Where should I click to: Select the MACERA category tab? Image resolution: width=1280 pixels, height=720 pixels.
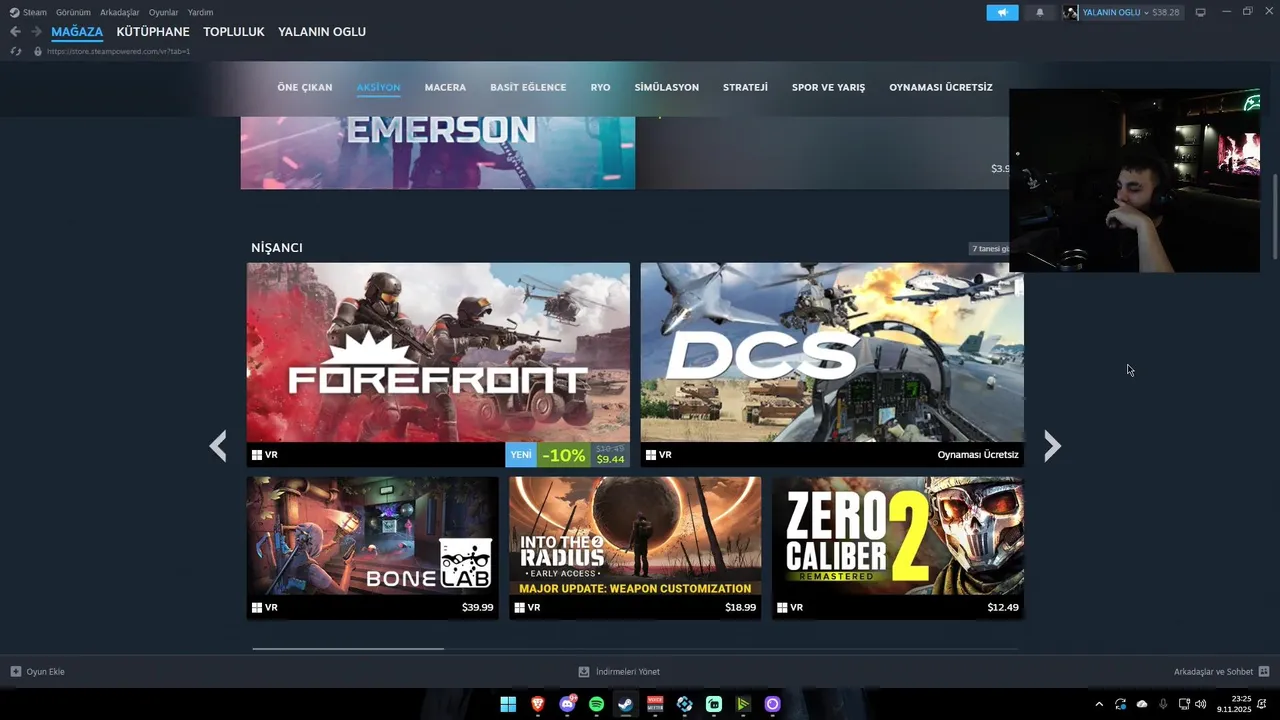tap(445, 88)
